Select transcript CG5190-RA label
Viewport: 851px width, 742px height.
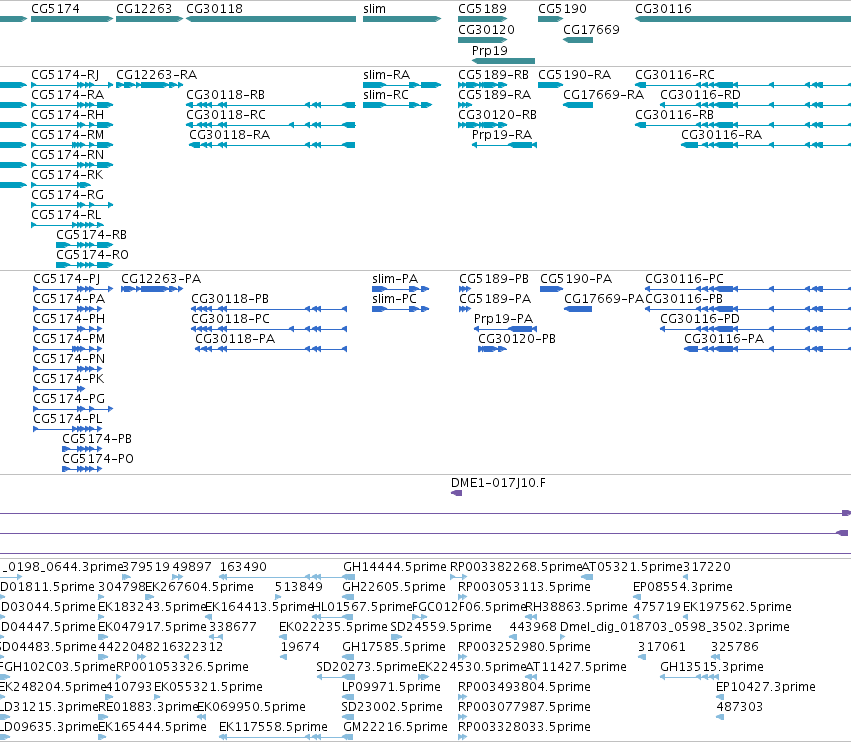[x=574, y=74]
